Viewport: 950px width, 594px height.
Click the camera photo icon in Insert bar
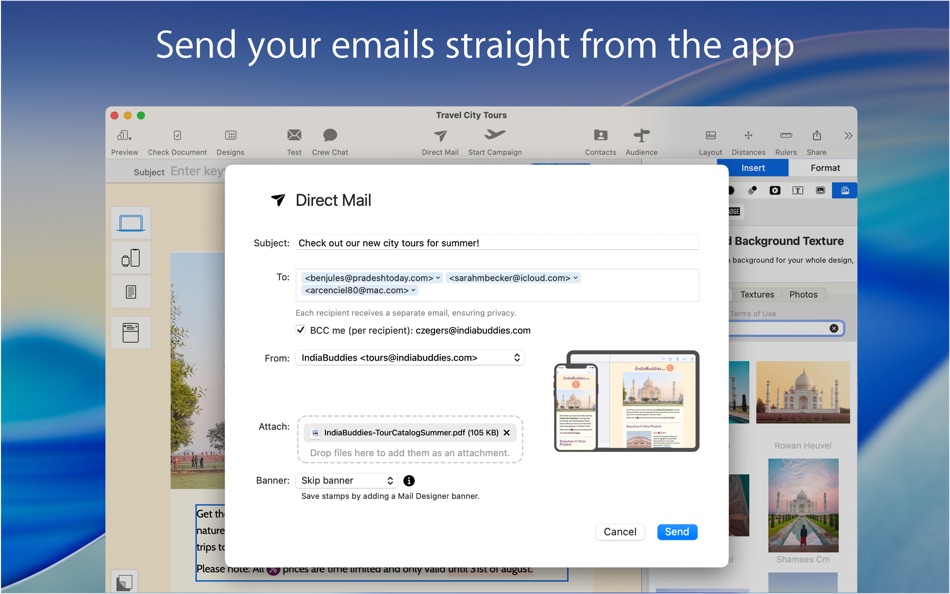775,190
